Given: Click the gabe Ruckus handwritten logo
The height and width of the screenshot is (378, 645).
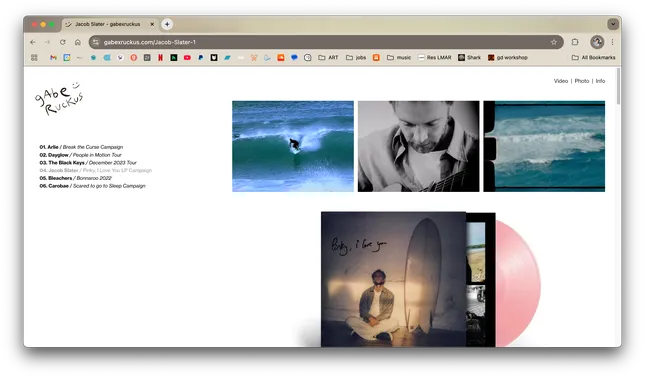Looking at the screenshot, I should 59,98.
